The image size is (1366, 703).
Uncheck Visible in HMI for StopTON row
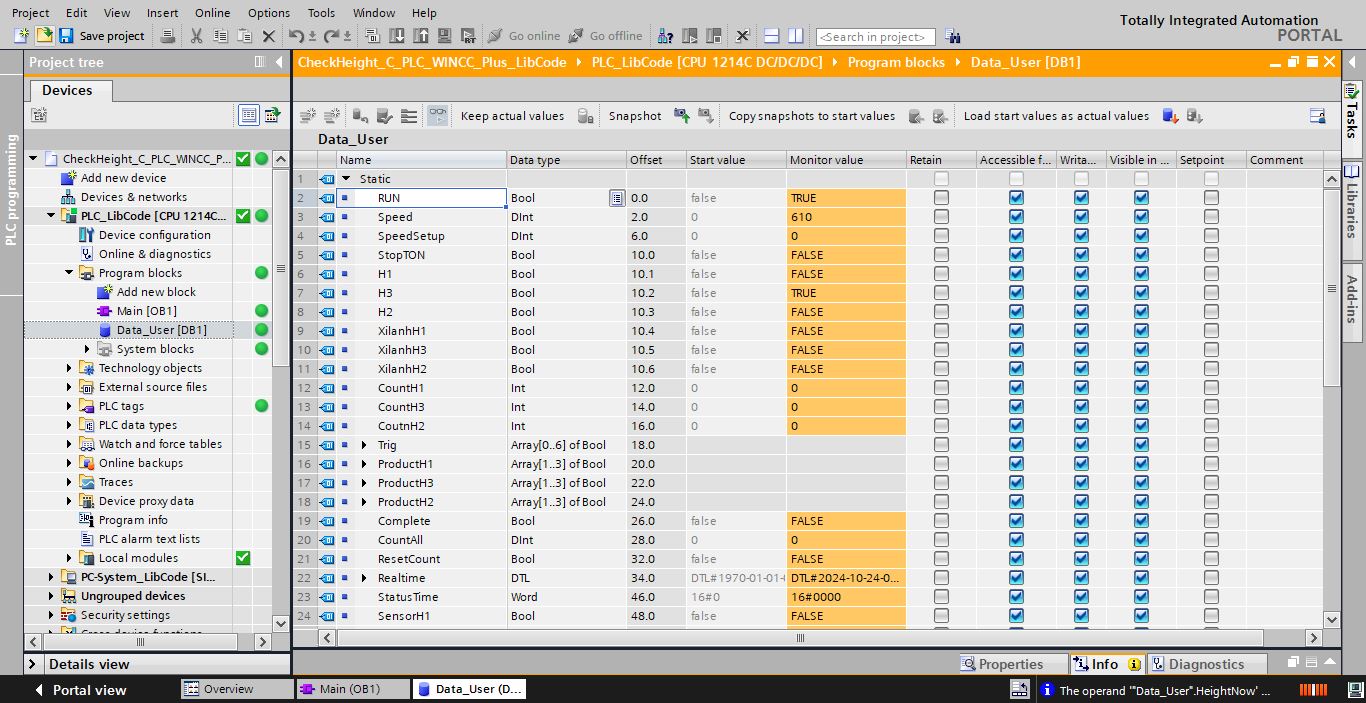pyautogui.click(x=1141, y=255)
